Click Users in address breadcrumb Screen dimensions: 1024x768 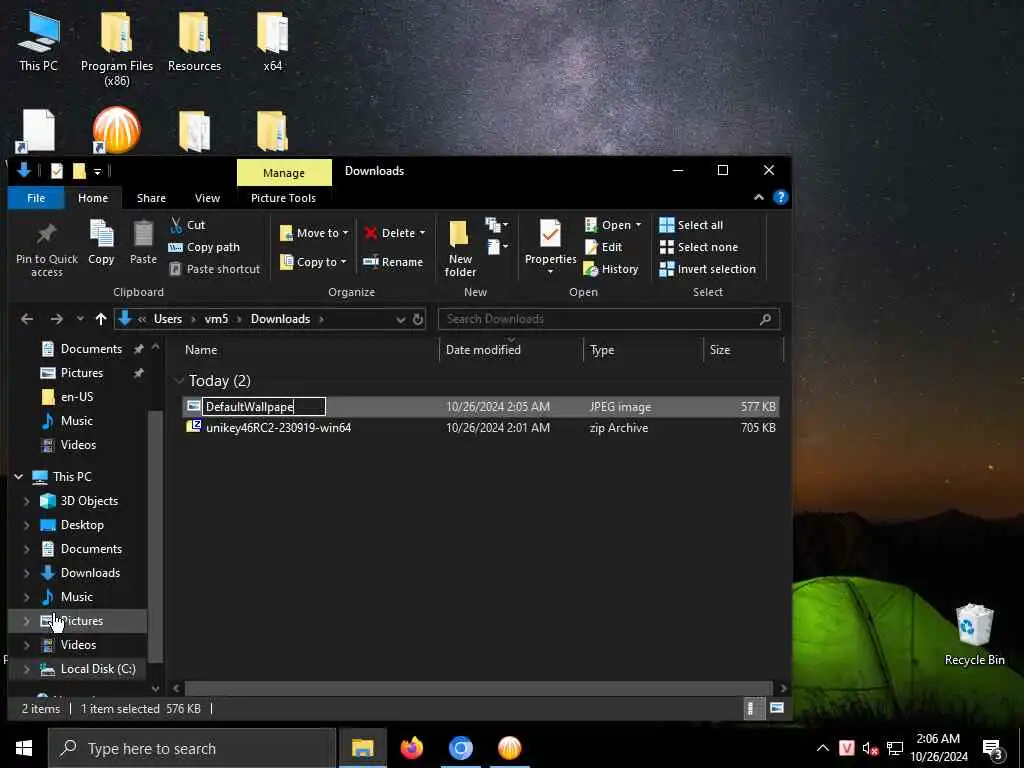coord(168,319)
